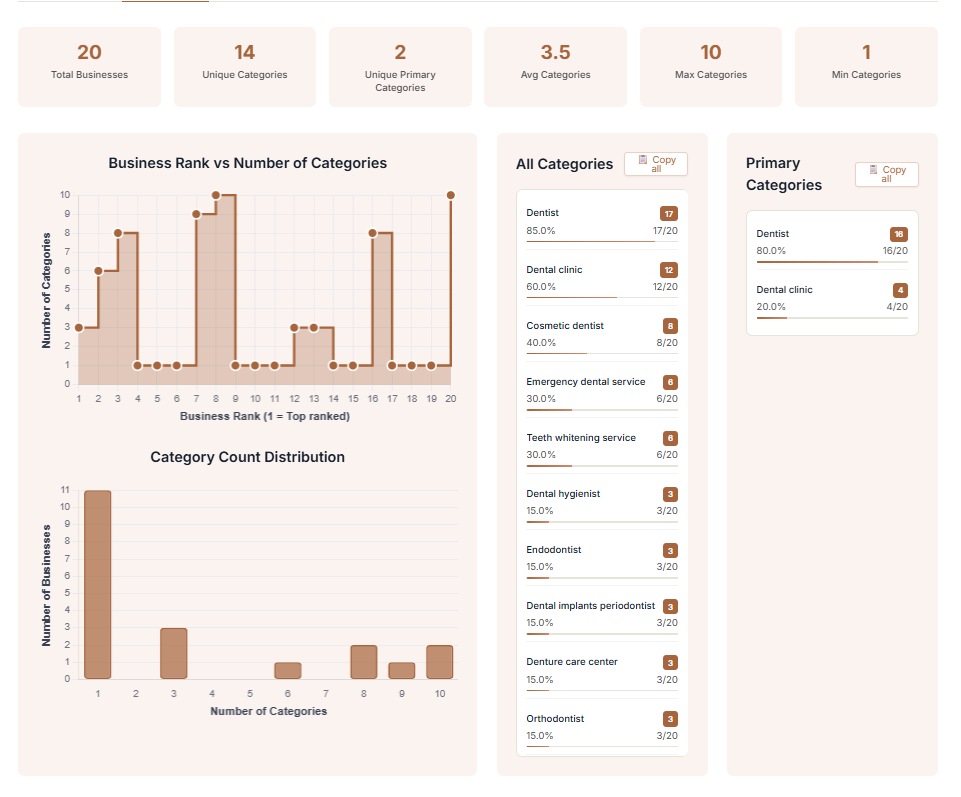Click the primary Dentist 16 count badge
The image size is (961, 797).
tap(898, 234)
